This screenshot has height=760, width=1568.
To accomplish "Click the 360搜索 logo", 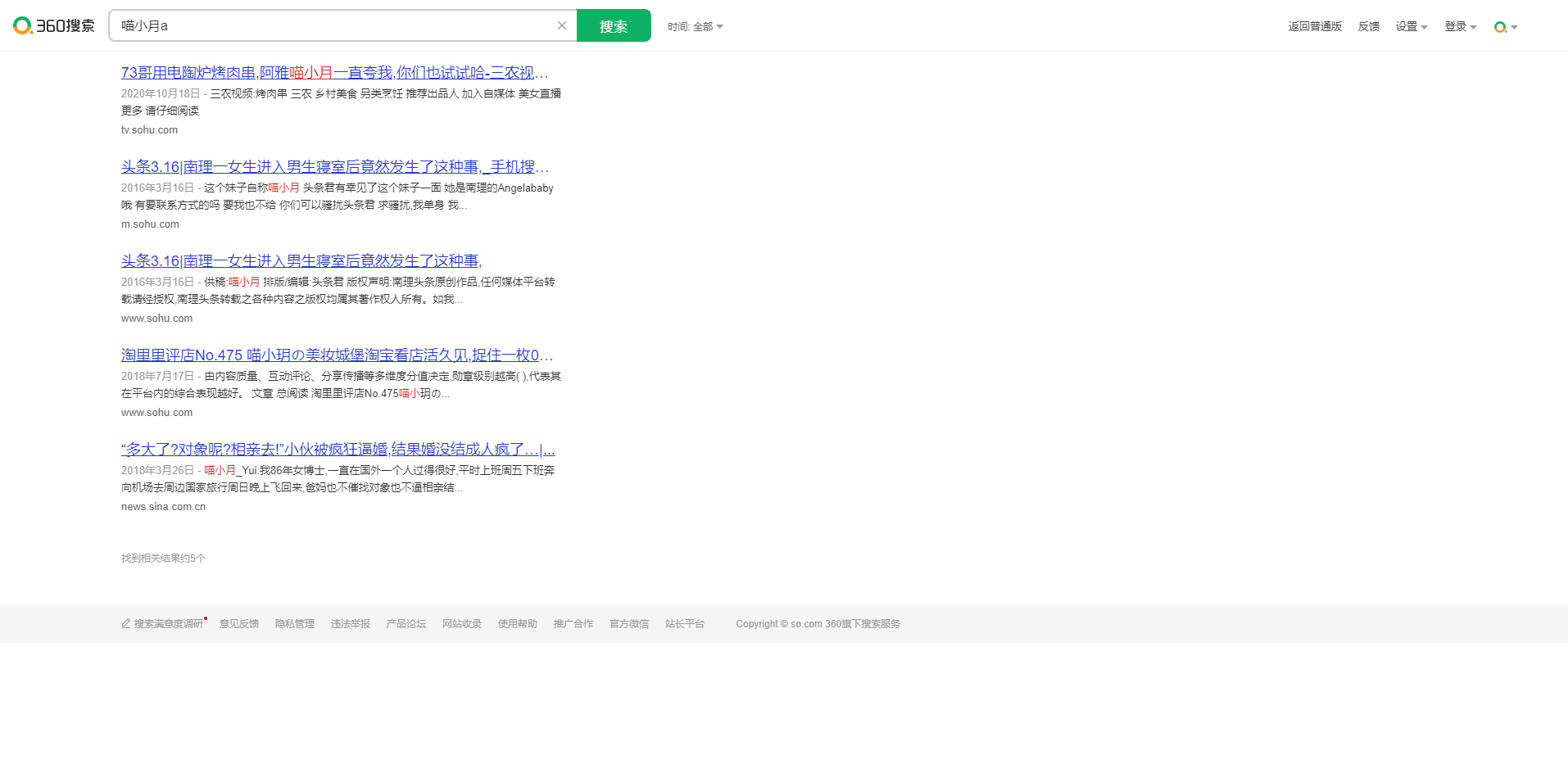I will coord(54,26).
